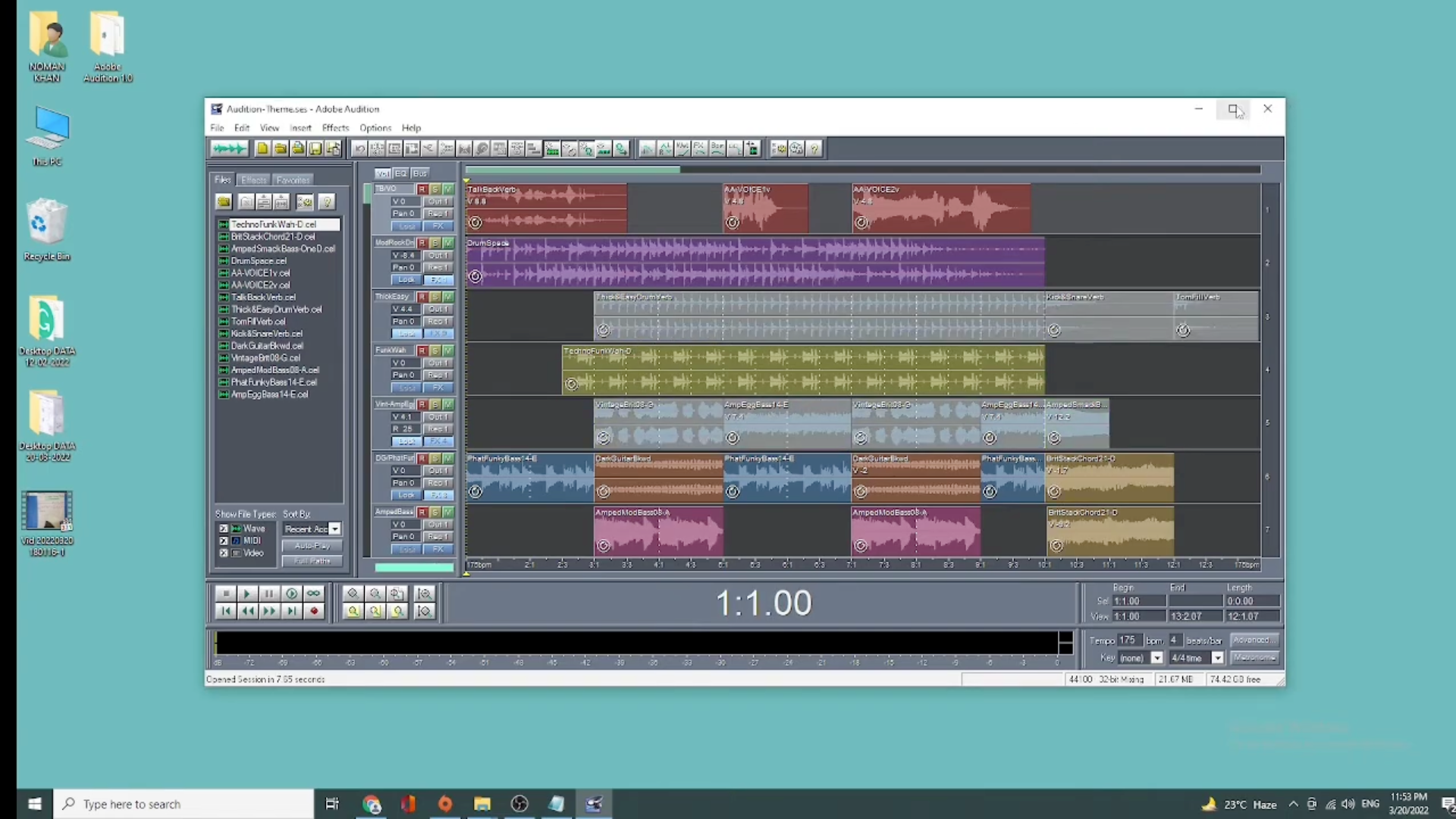
Task: Uncheck the MIDI file type checkbox
Action: pos(223,541)
